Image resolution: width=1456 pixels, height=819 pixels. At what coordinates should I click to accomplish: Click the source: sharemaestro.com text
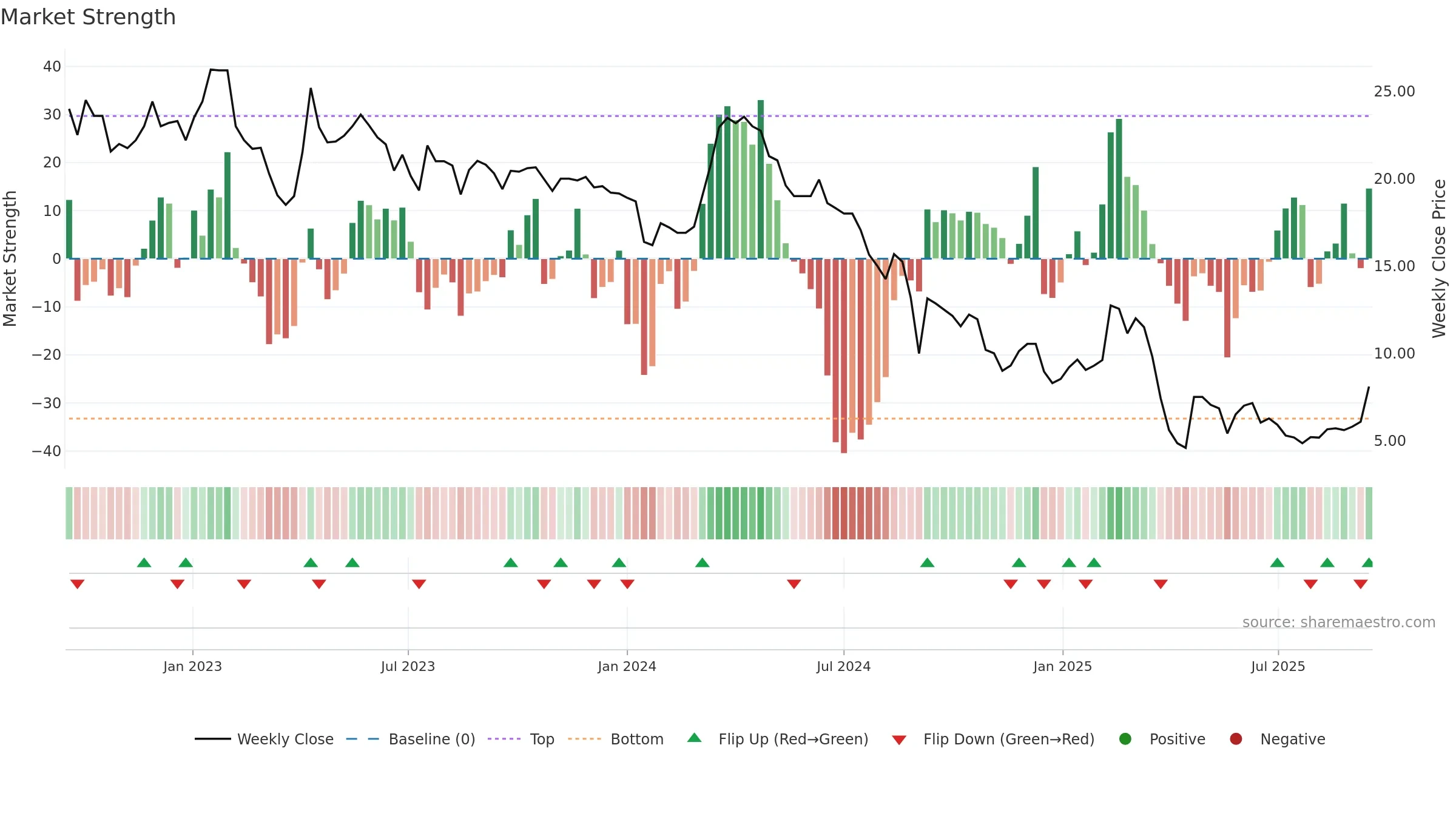(1339, 622)
